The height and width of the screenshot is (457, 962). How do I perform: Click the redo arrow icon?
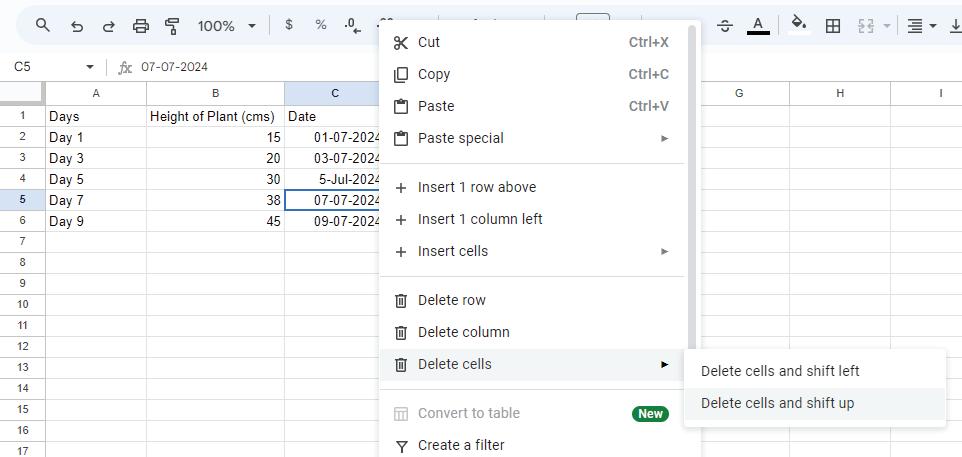click(x=109, y=25)
